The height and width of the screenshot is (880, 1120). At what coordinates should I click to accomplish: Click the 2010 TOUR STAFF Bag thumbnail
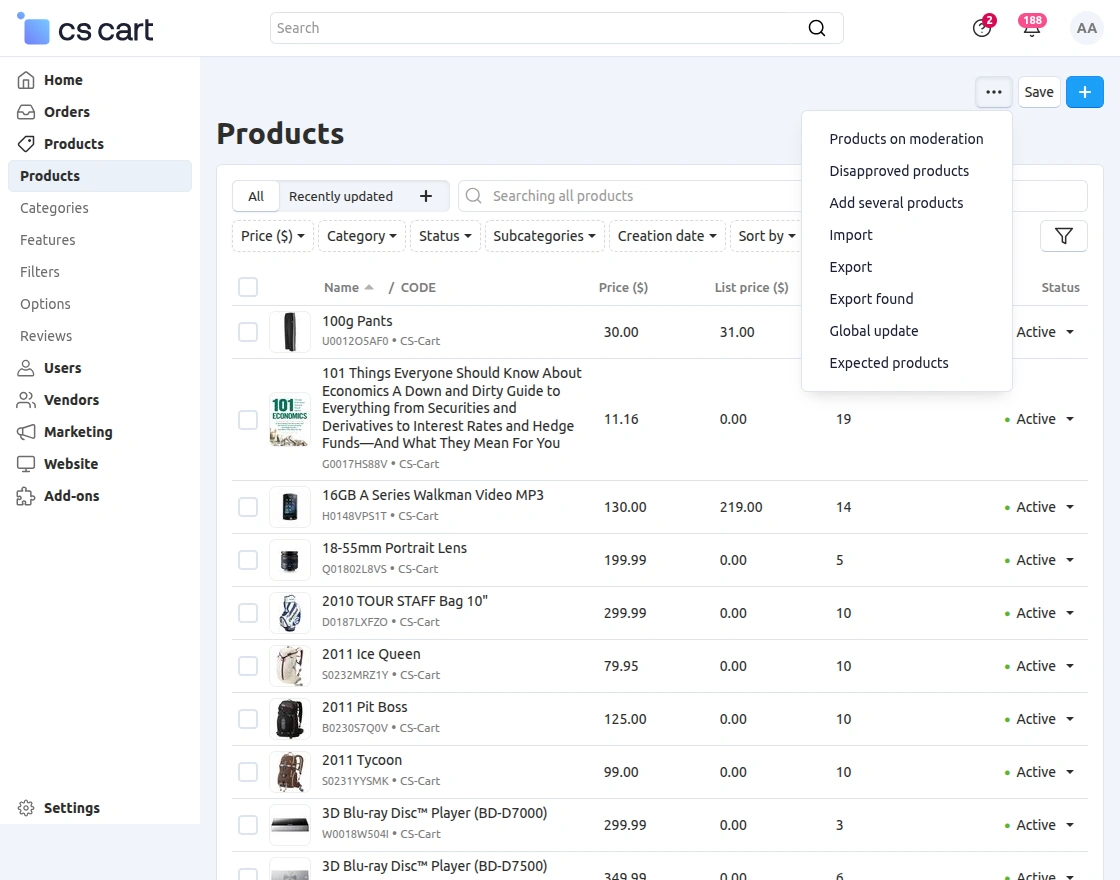click(x=289, y=612)
